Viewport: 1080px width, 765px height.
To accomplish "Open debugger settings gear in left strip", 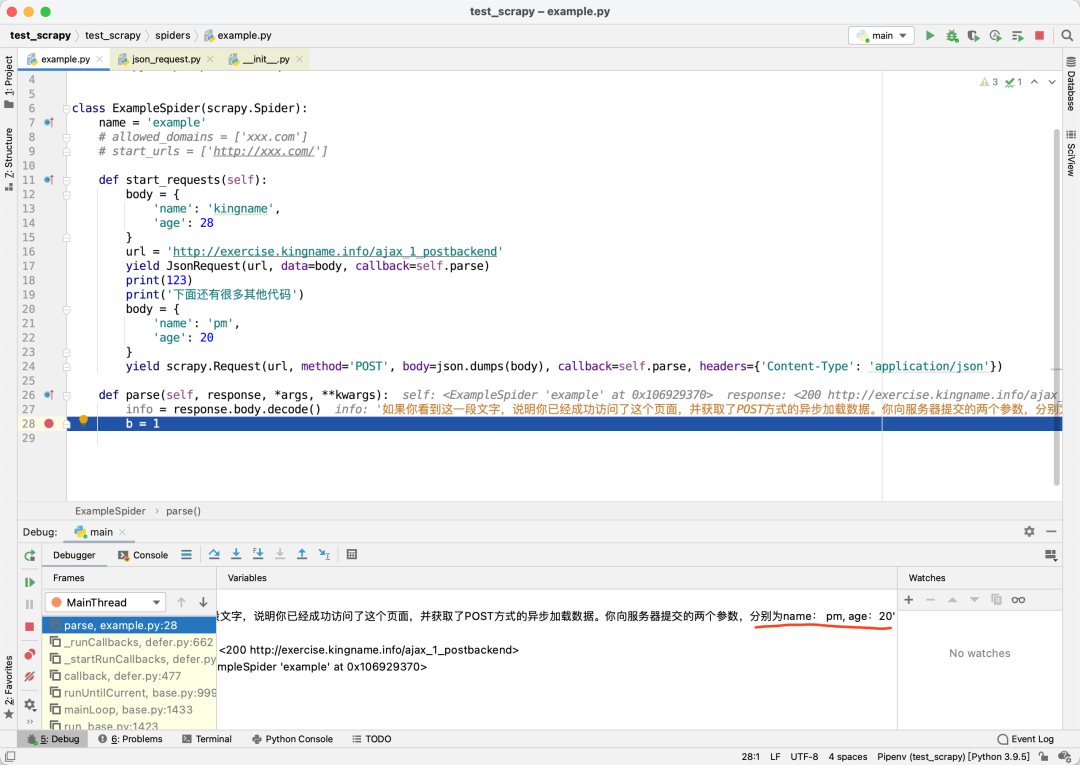I will coord(30,704).
